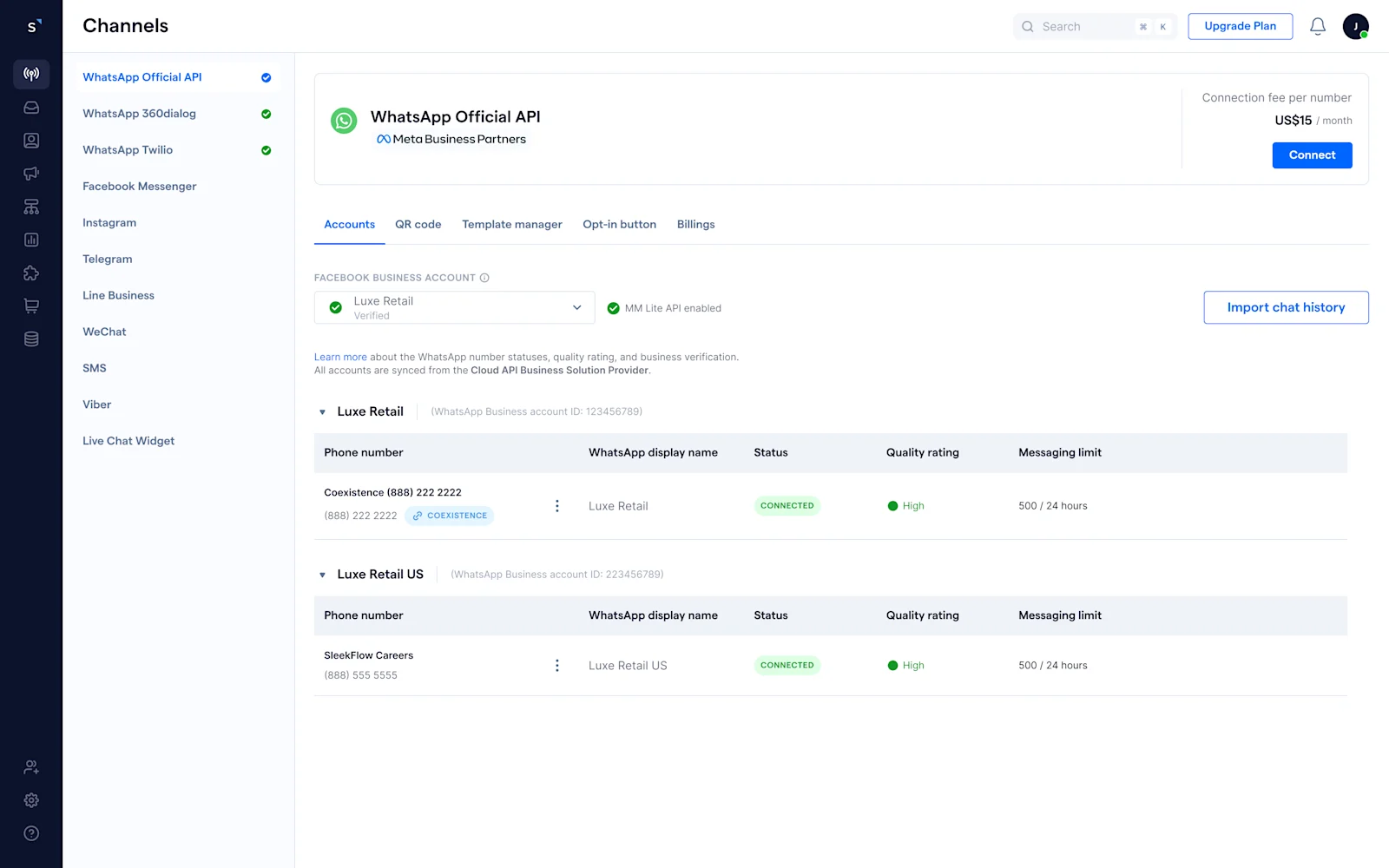Click CONNECTED status for Luxe Retail
The width and height of the screenshot is (1389, 868).
[787, 506]
